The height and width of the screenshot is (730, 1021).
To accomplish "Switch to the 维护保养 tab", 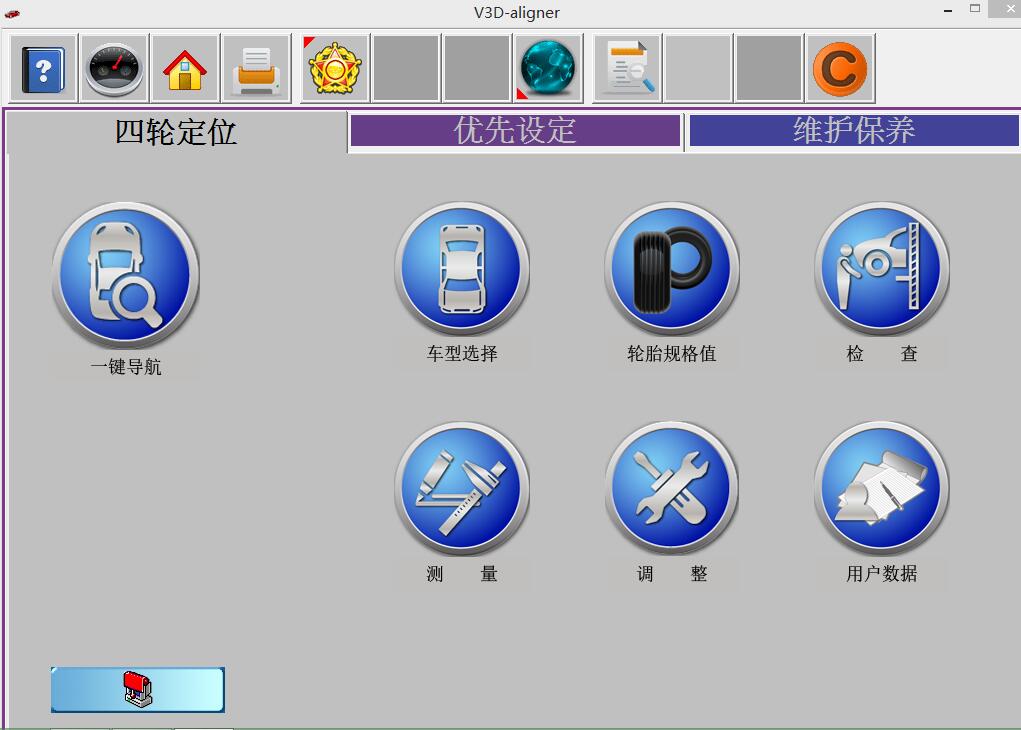I will coord(854,131).
